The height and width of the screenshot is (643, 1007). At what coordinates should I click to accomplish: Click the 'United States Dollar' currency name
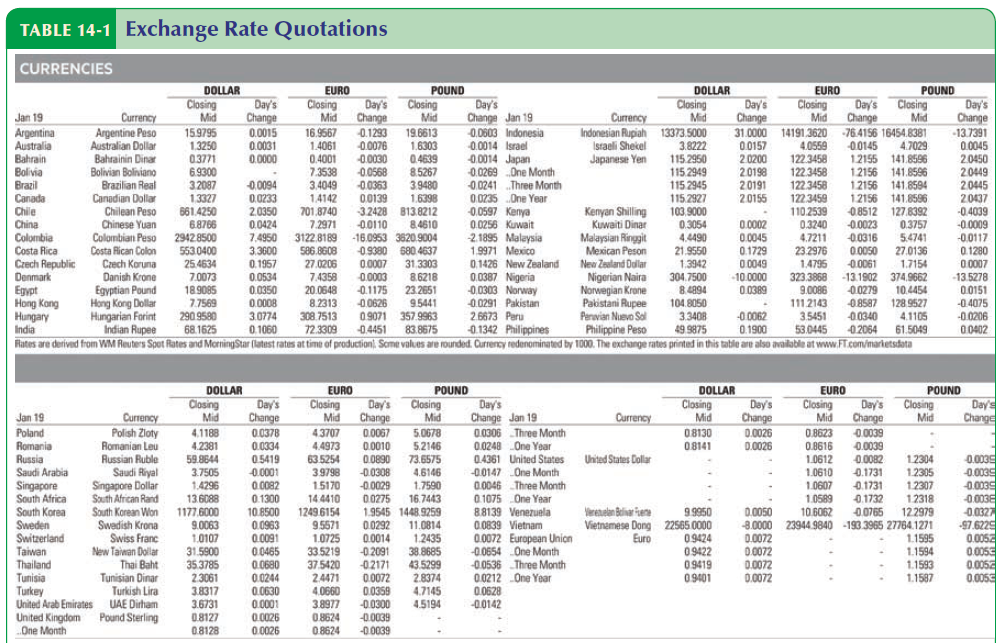[x=618, y=459]
